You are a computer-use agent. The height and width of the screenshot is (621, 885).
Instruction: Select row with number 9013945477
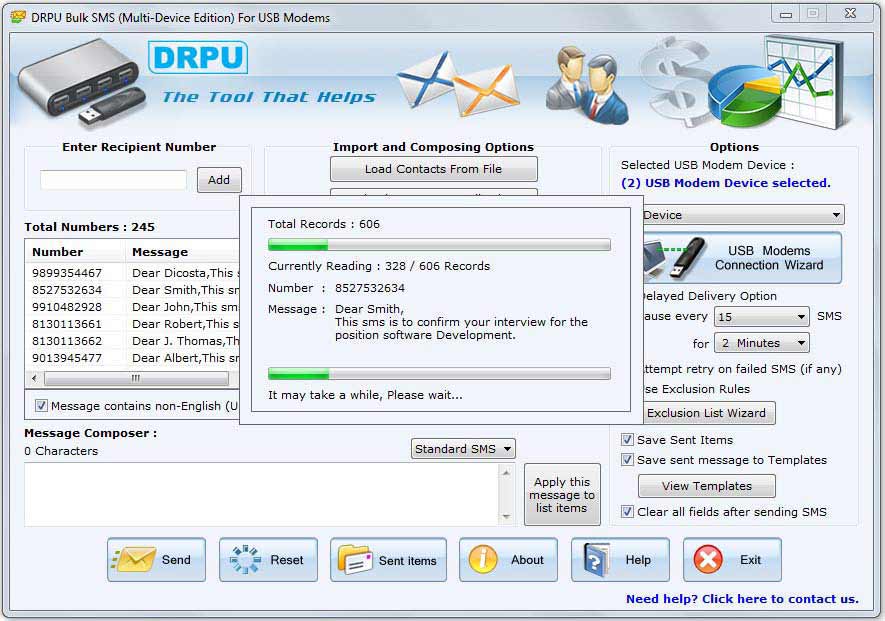click(x=133, y=357)
